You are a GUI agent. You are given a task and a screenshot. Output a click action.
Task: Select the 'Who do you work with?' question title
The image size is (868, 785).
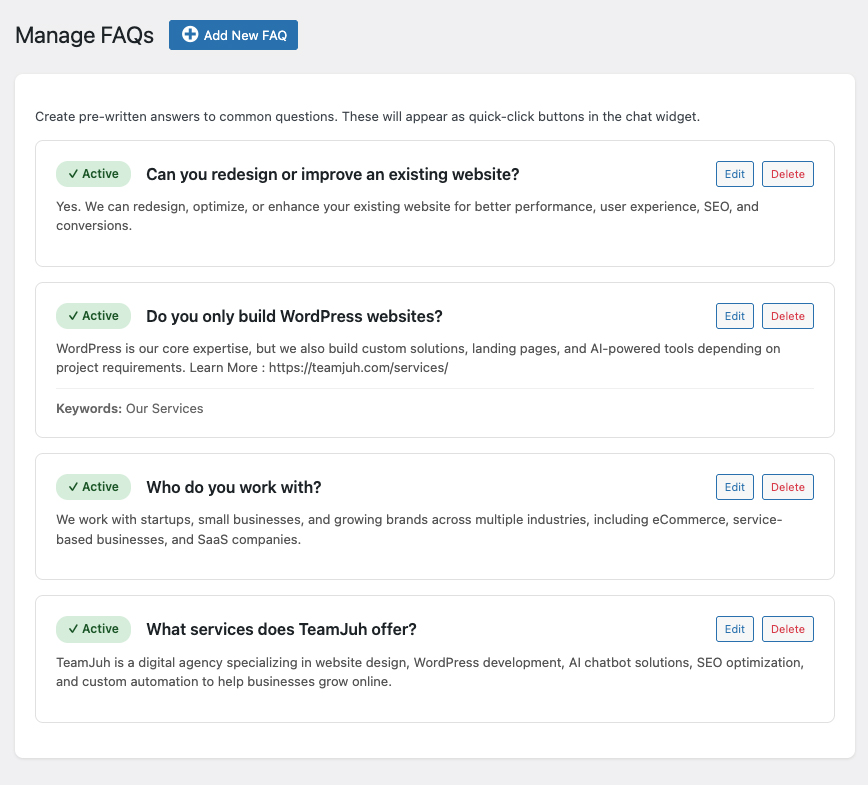(233, 486)
